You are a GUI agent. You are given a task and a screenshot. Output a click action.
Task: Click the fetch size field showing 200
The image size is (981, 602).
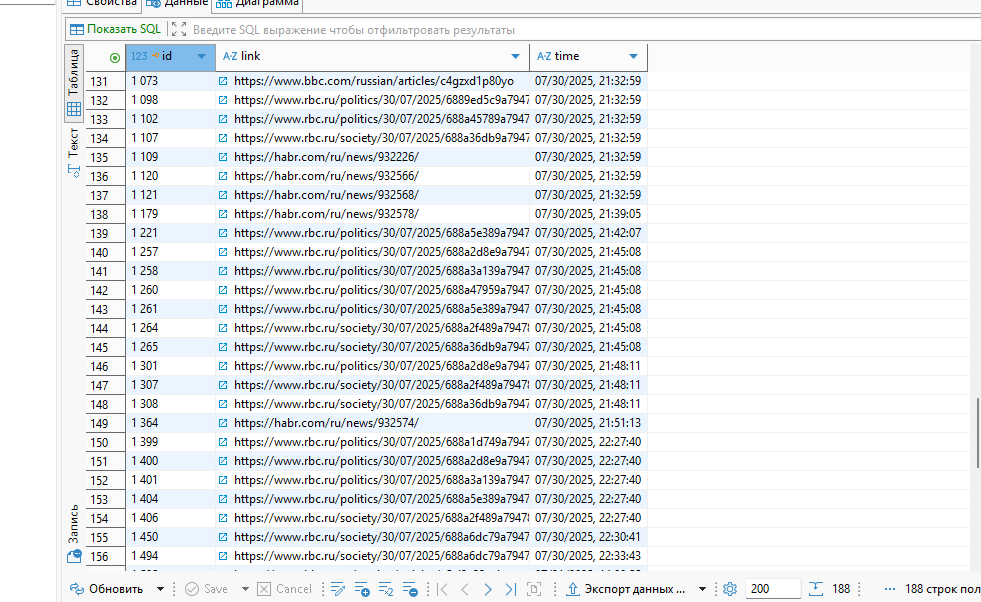tap(773, 589)
